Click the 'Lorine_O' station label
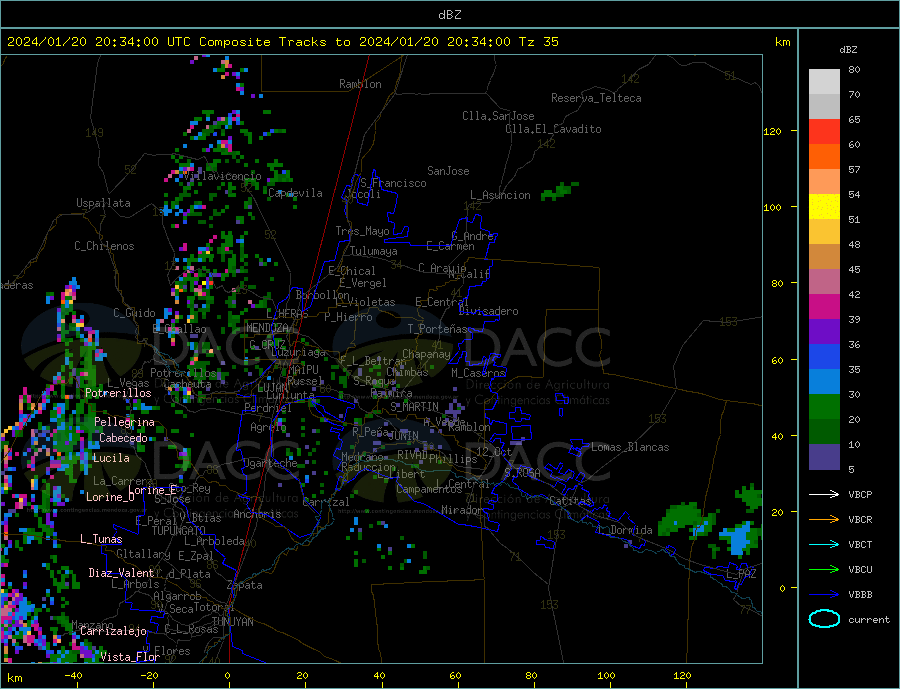 point(110,497)
